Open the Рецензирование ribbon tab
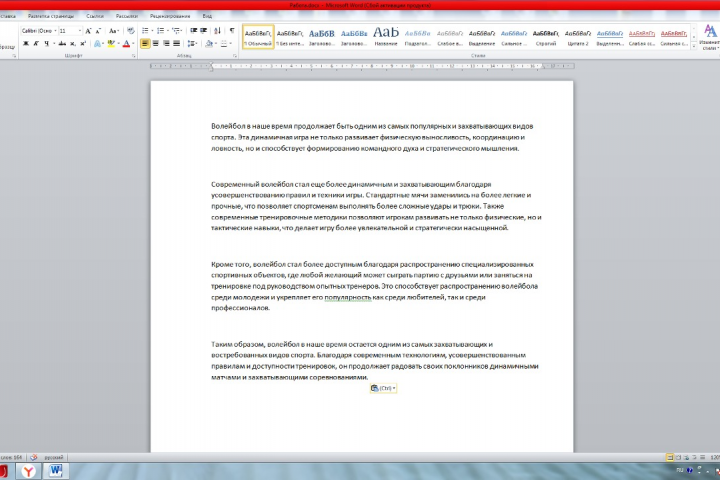Image resolution: width=720 pixels, height=480 pixels. [169, 16]
